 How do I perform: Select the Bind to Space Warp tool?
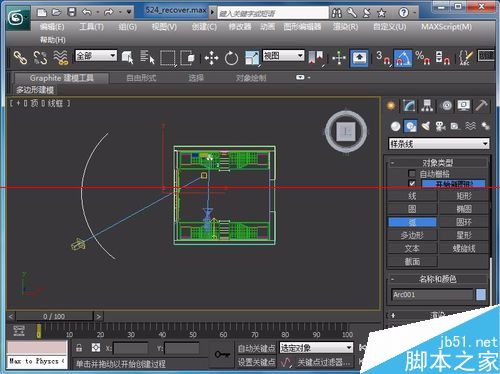61,57
